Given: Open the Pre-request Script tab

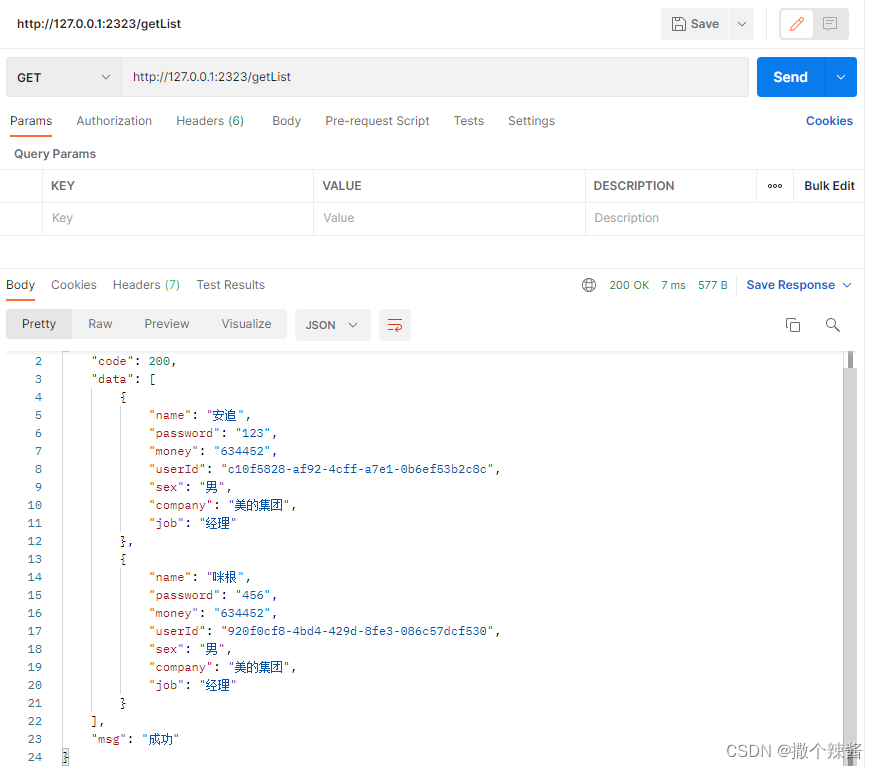Looking at the screenshot, I should [x=377, y=121].
